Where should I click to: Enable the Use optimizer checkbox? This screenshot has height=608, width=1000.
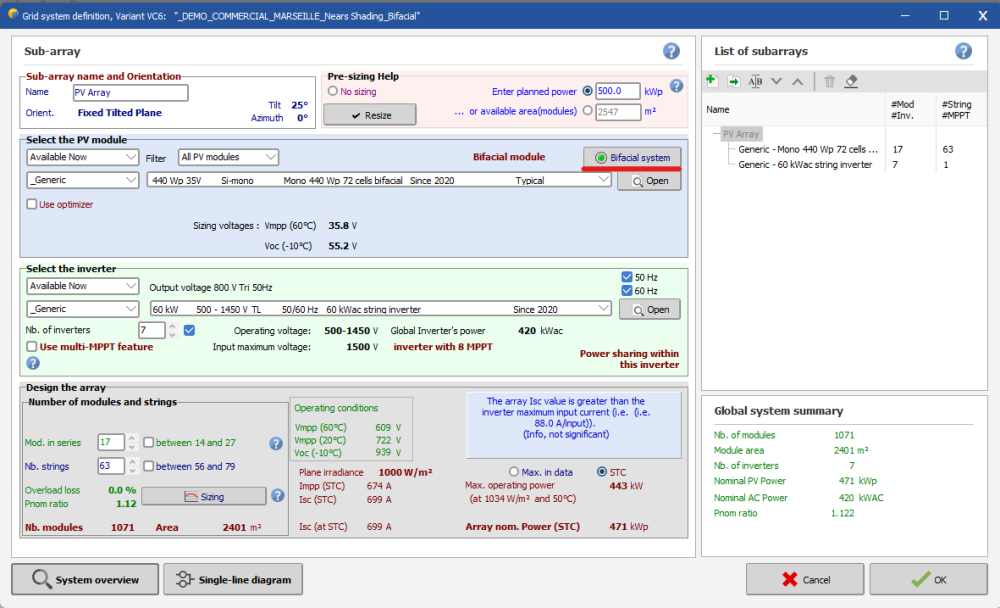coord(32,204)
